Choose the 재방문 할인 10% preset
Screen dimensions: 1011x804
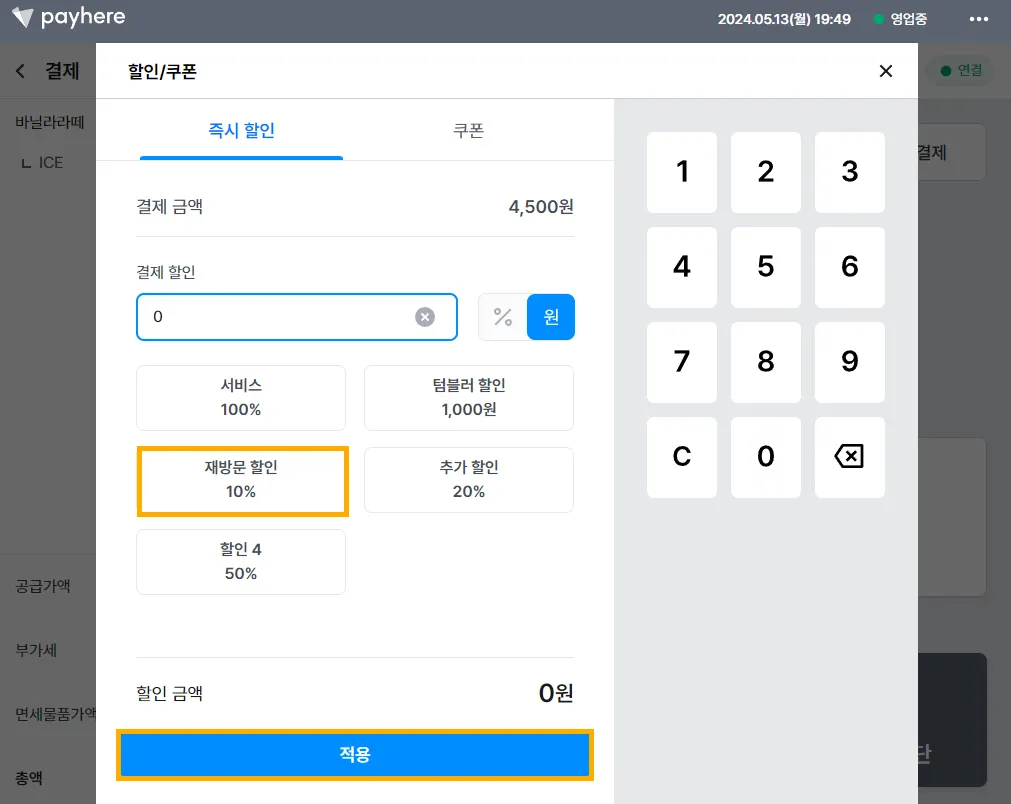[x=241, y=480]
